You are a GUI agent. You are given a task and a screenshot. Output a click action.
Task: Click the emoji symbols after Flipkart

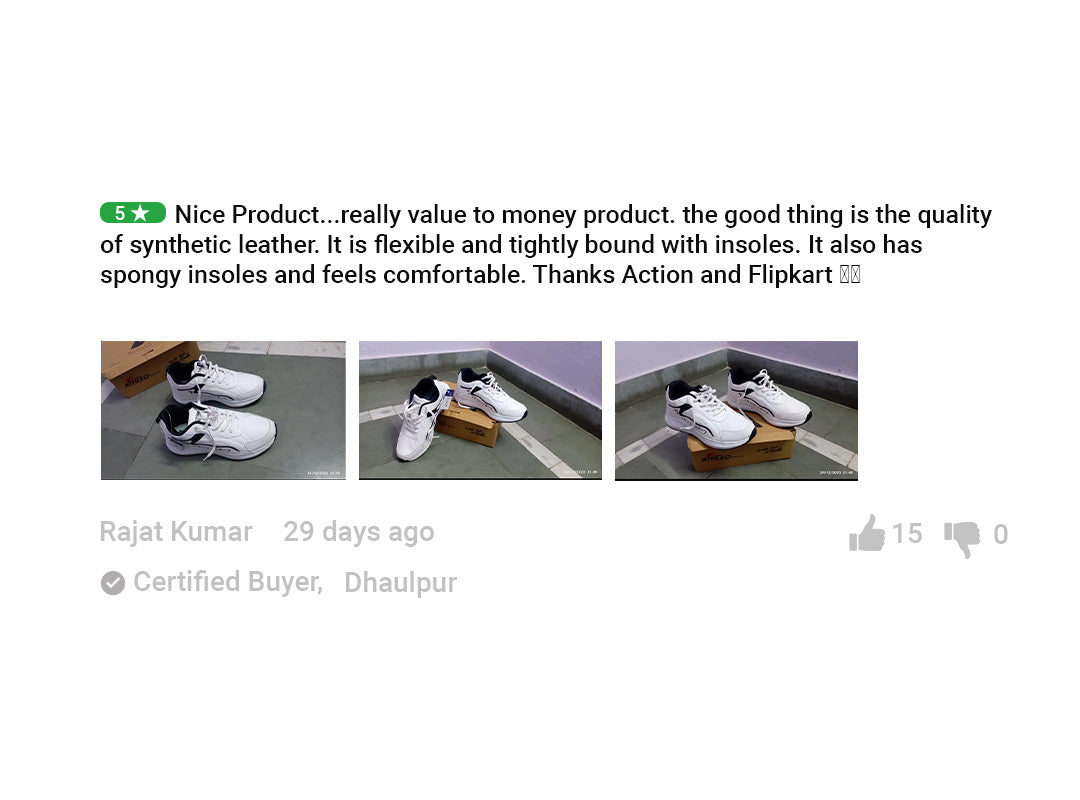pyautogui.click(x=849, y=275)
